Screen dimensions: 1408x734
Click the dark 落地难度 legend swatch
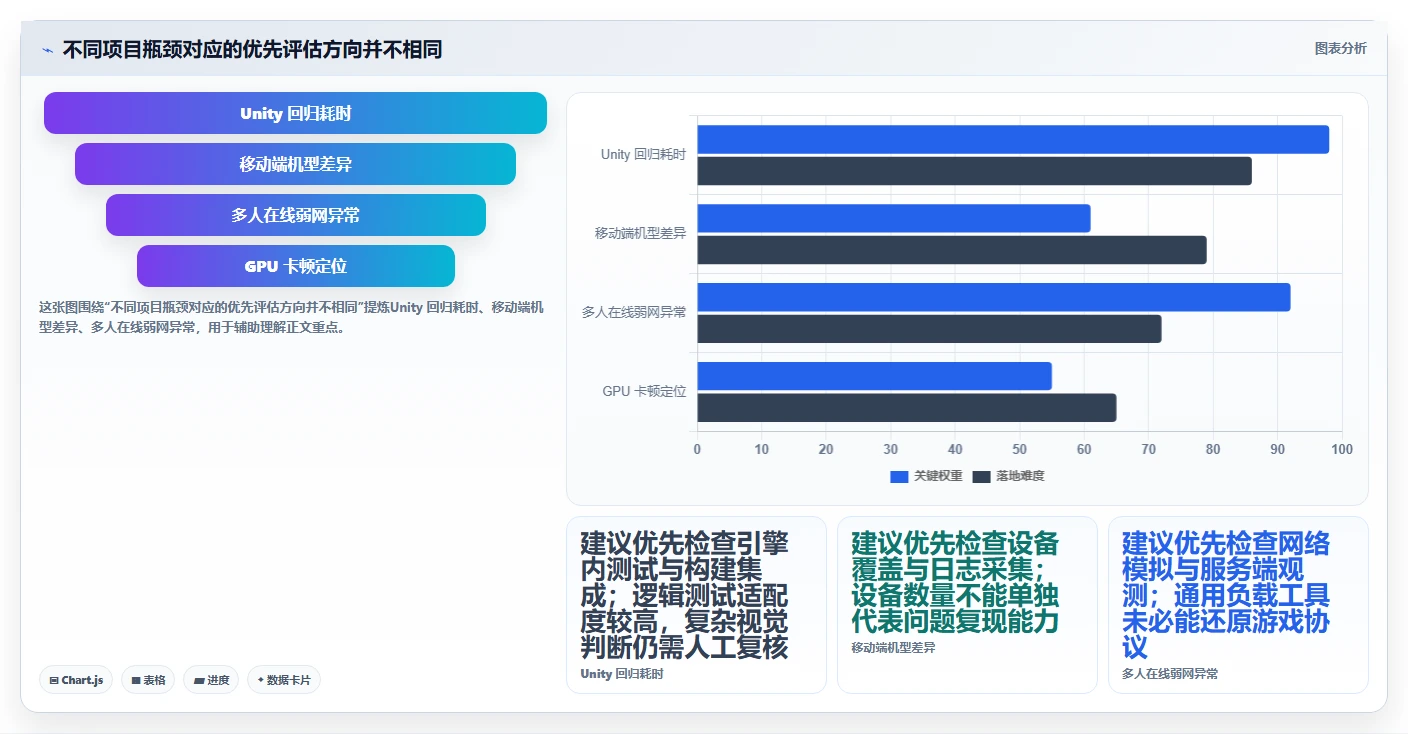tap(981, 476)
